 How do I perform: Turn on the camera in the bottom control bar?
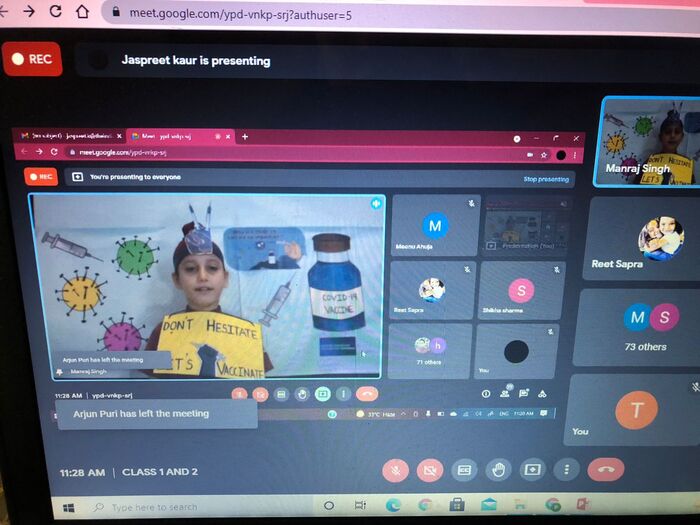[x=430, y=470]
